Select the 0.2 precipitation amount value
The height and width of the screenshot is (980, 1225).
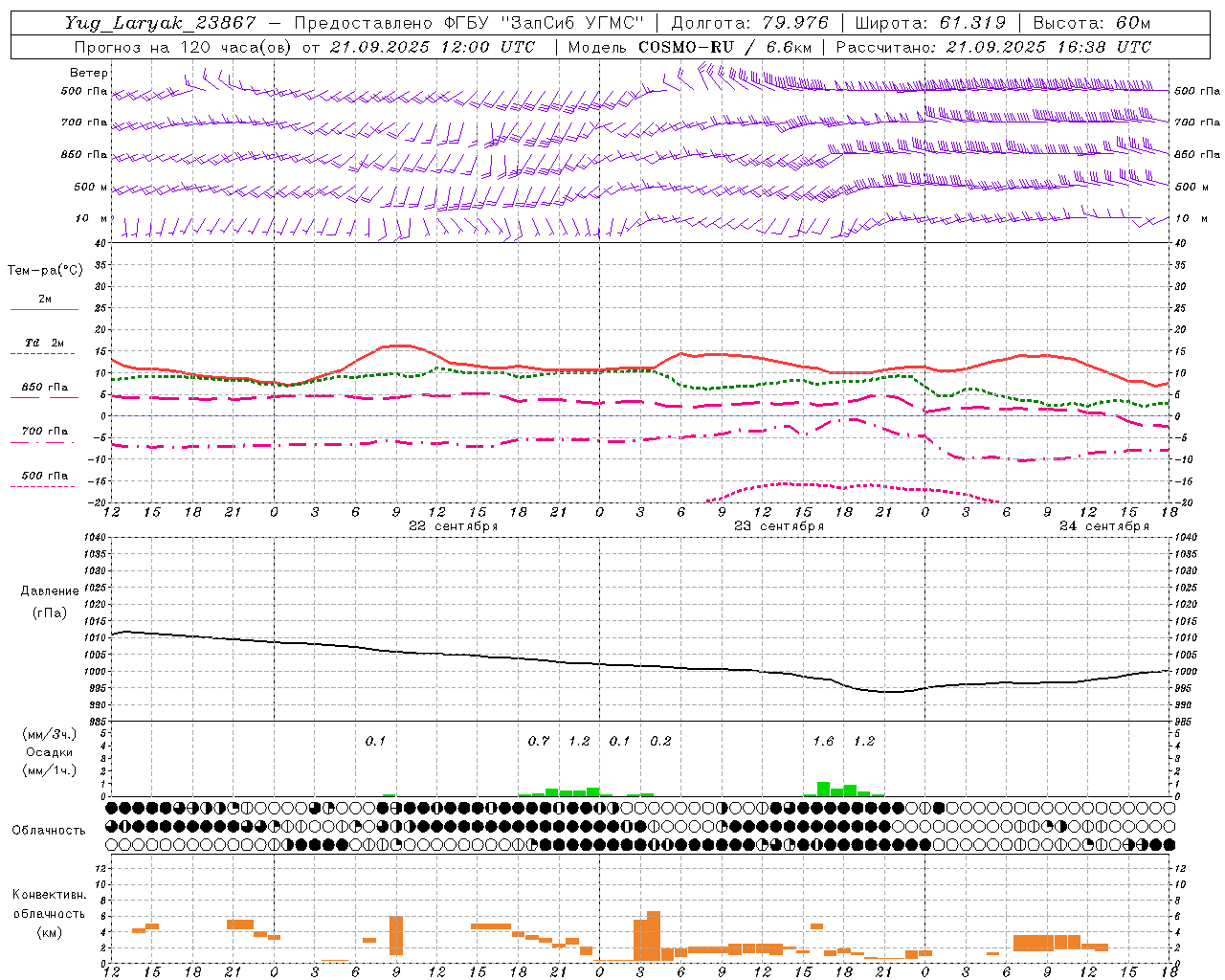pyautogui.click(x=660, y=741)
